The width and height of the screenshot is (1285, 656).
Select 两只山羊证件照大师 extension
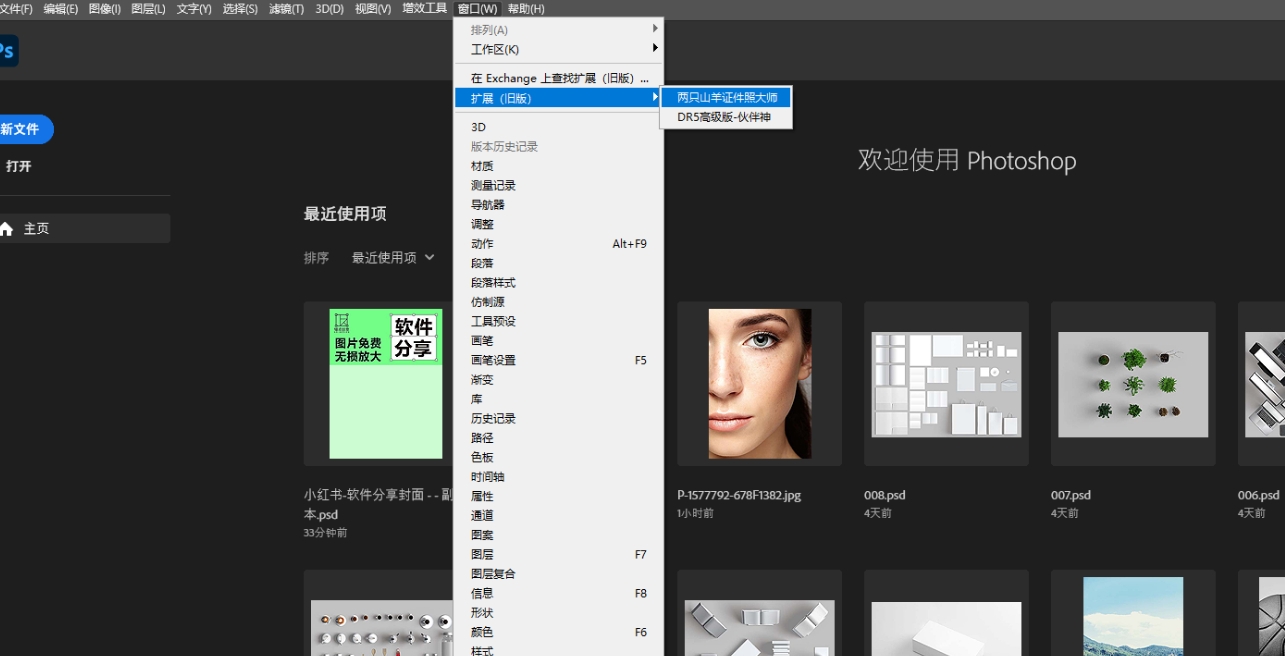[x=727, y=98]
